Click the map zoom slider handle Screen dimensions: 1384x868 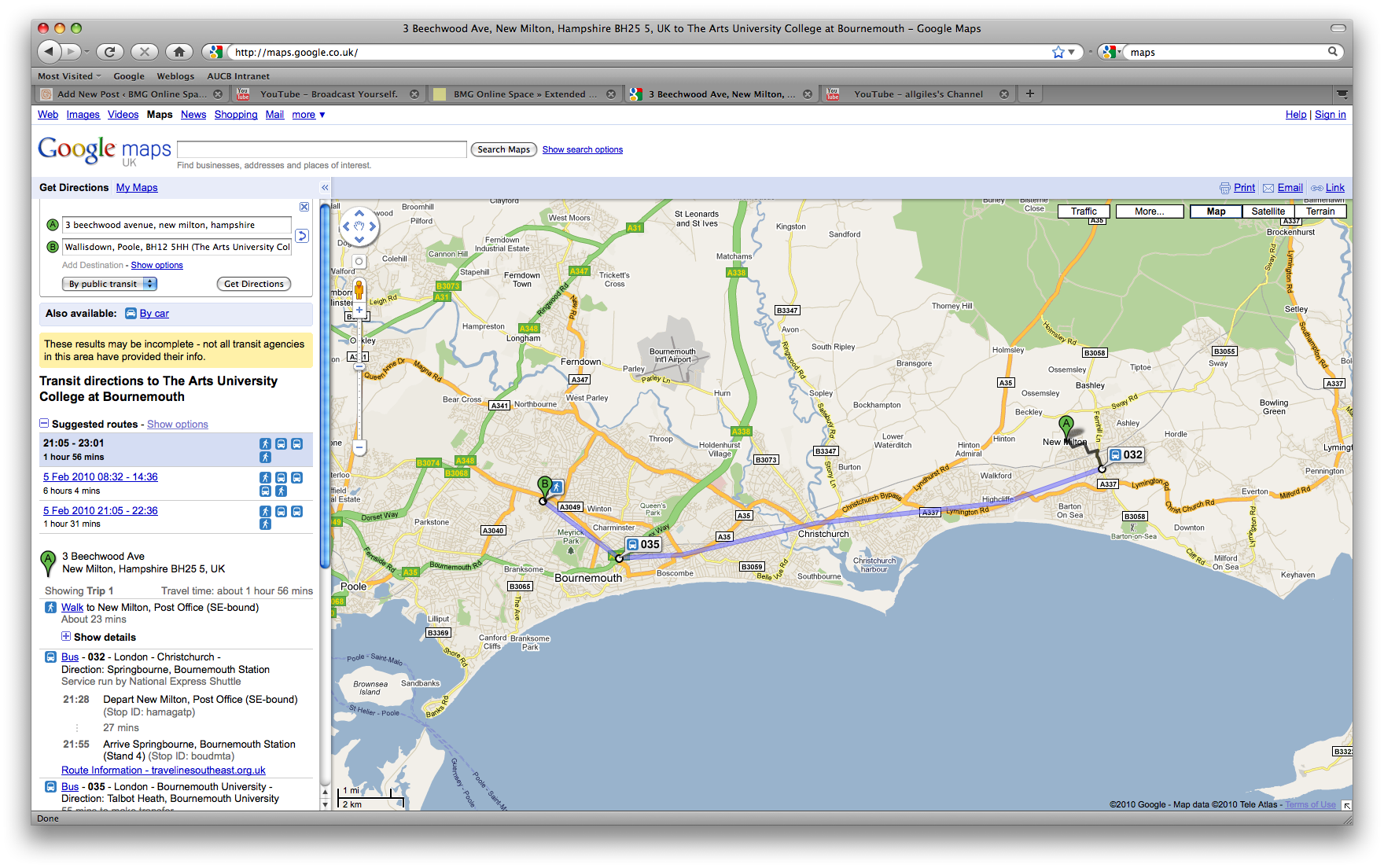359,366
